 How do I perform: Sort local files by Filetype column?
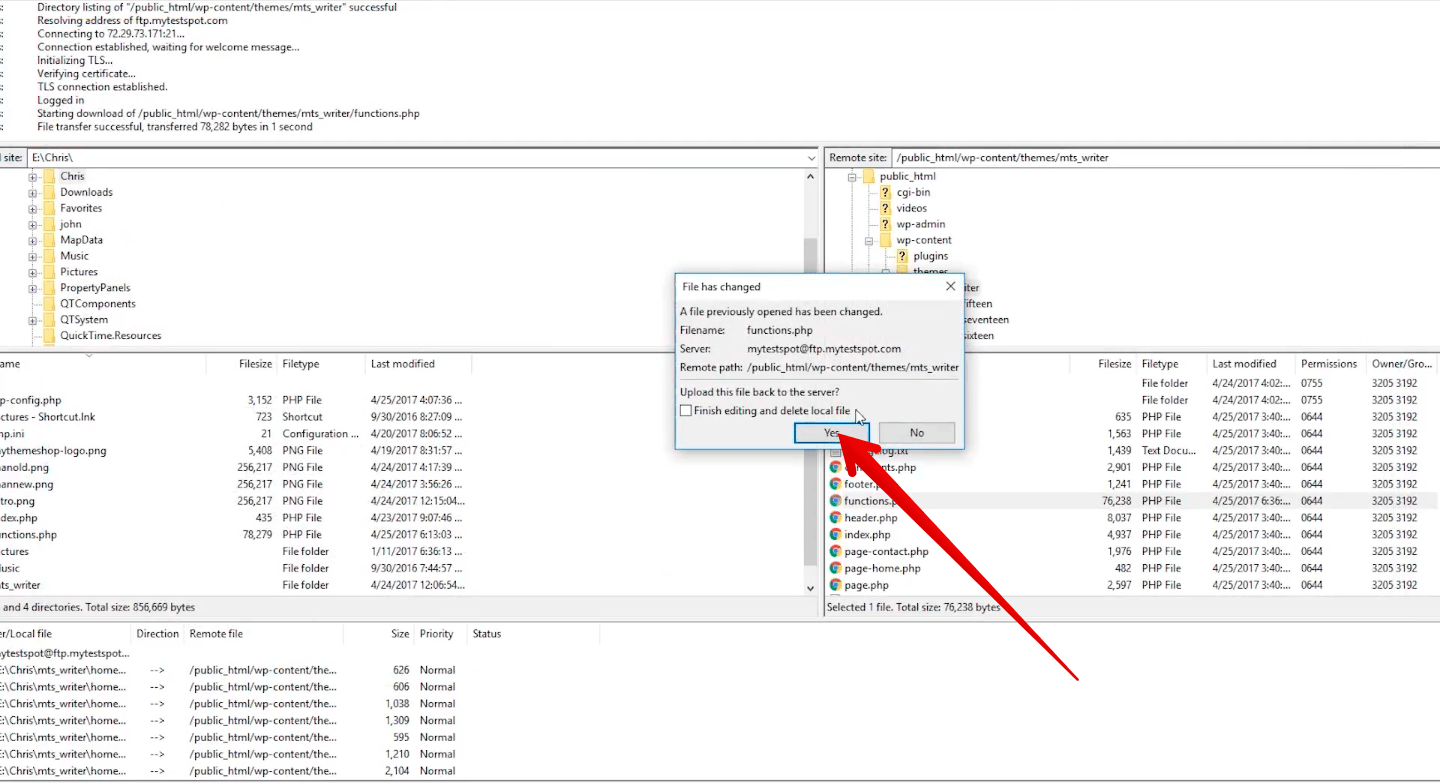coord(301,364)
